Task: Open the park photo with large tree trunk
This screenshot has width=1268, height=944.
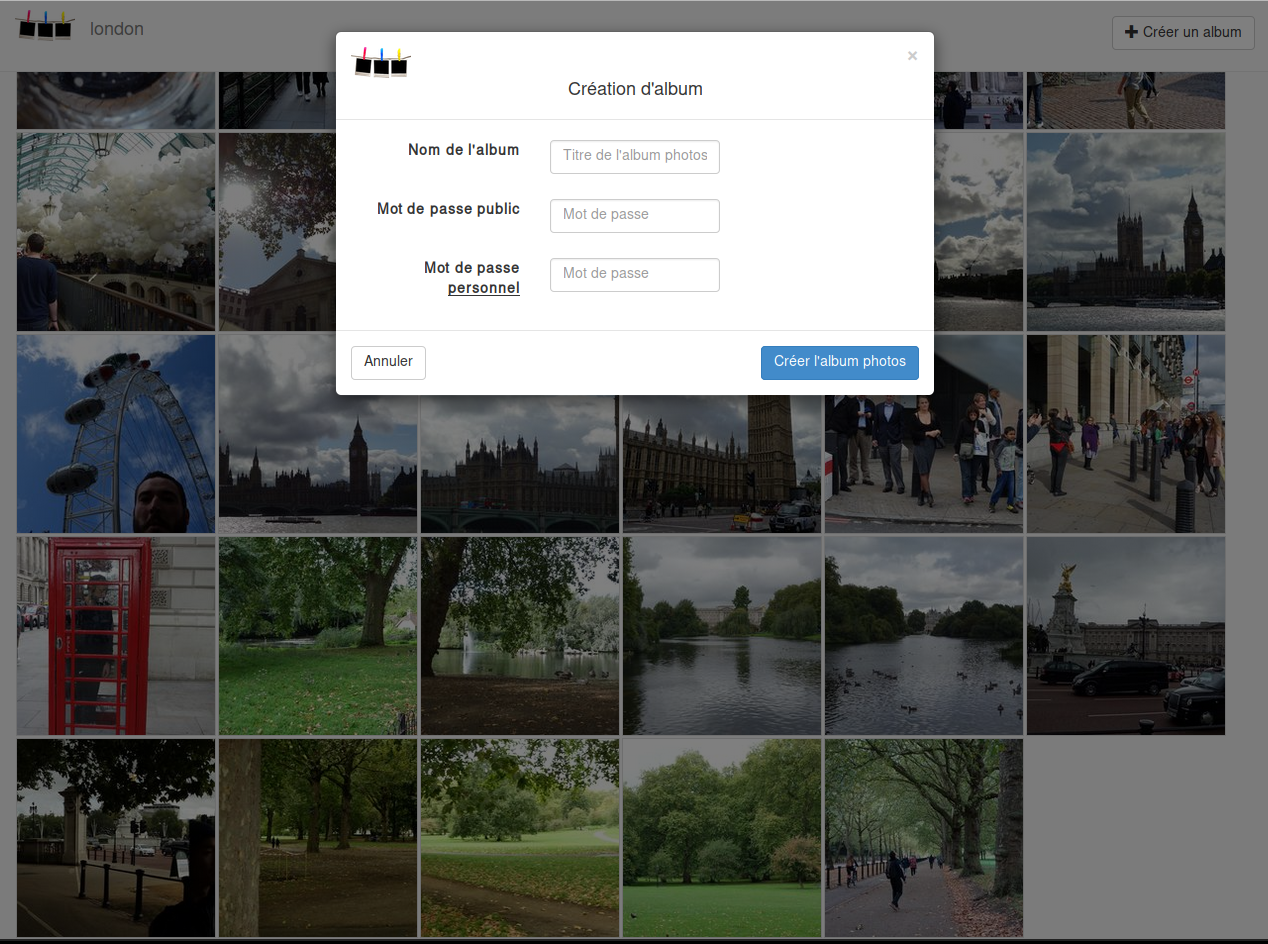Action: [x=318, y=838]
